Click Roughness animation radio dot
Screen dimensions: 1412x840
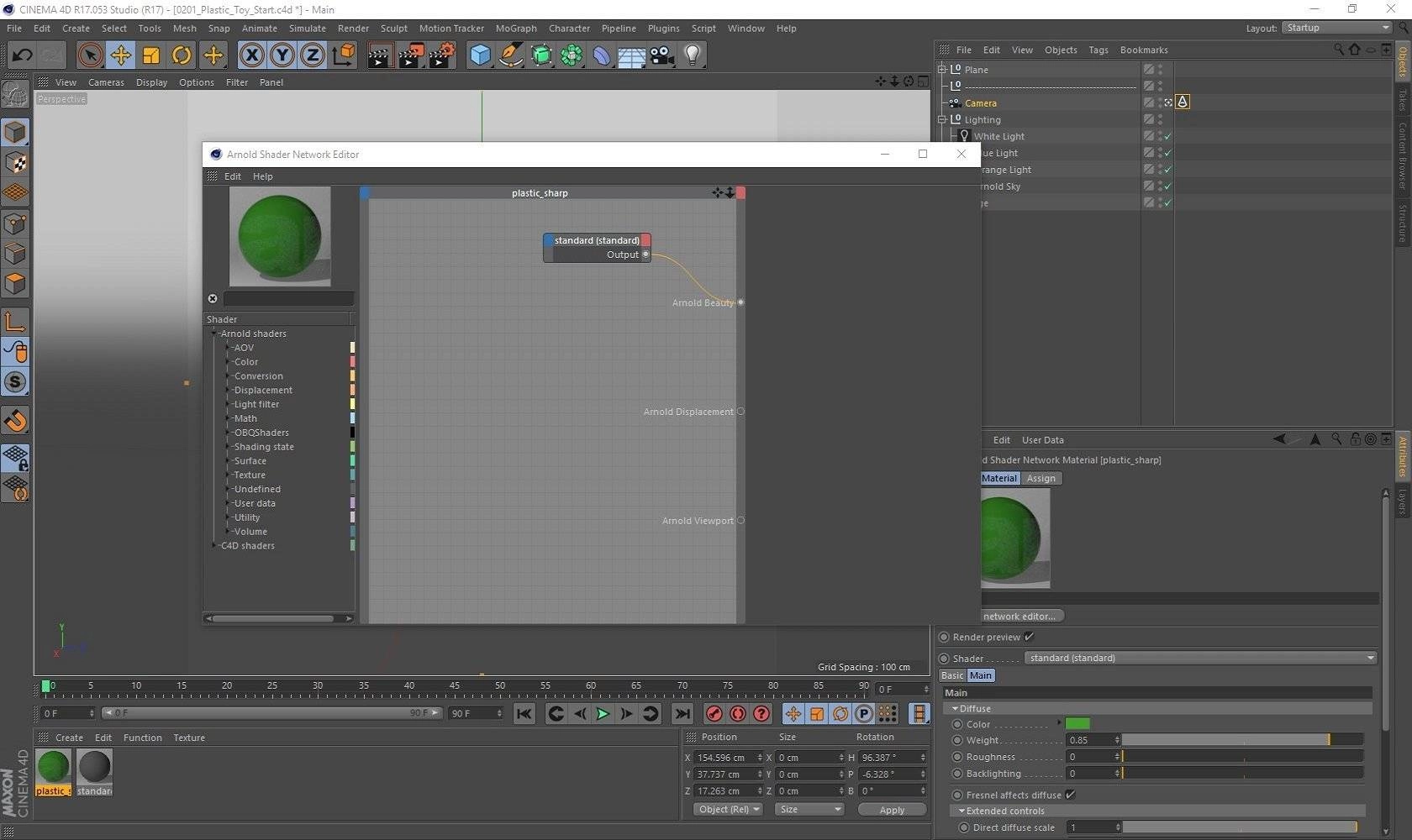click(x=957, y=757)
